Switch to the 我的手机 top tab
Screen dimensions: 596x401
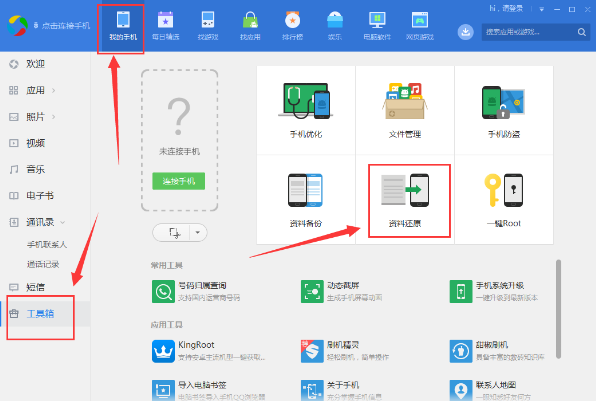(123, 26)
